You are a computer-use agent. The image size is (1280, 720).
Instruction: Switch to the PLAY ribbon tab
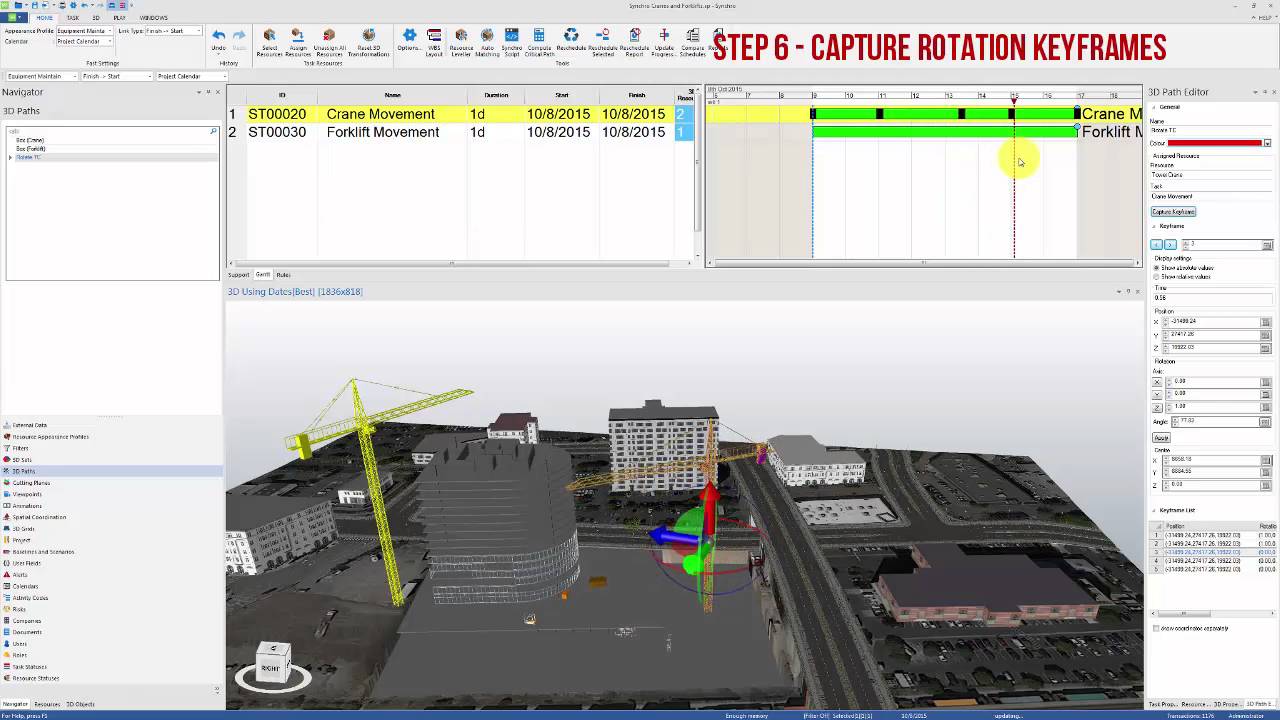[120, 18]
